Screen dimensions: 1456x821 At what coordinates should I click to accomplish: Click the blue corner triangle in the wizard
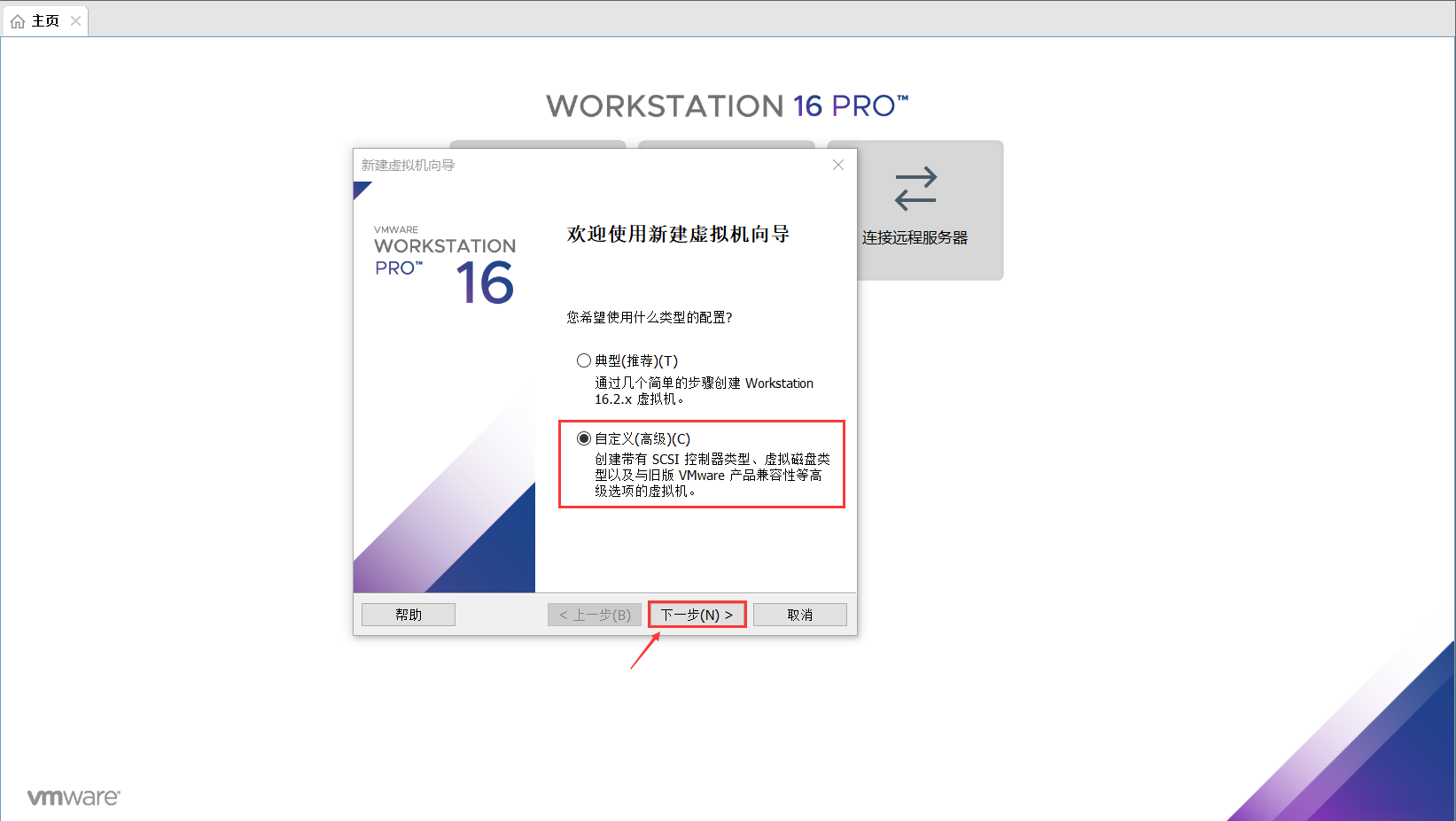pyautogui.click(x=361, y=188)
